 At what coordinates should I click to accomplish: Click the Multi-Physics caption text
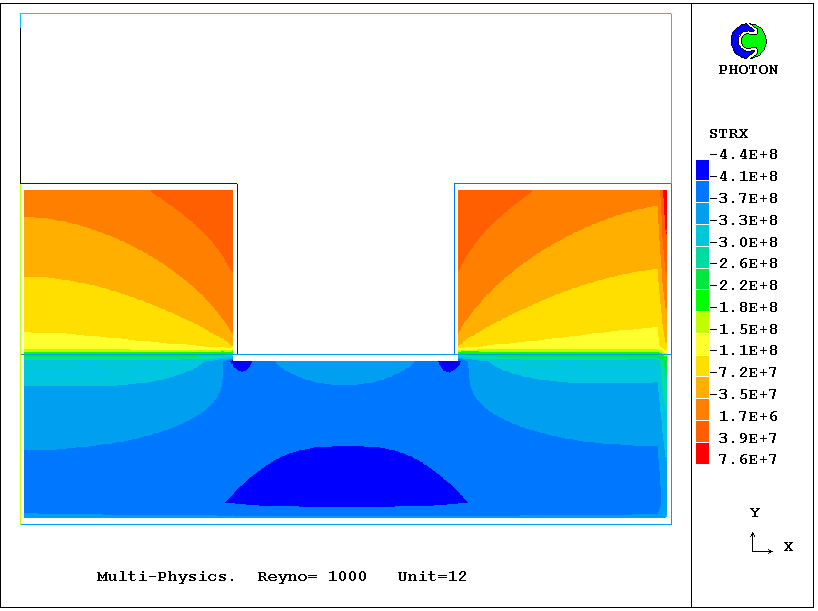coord(166,577)
